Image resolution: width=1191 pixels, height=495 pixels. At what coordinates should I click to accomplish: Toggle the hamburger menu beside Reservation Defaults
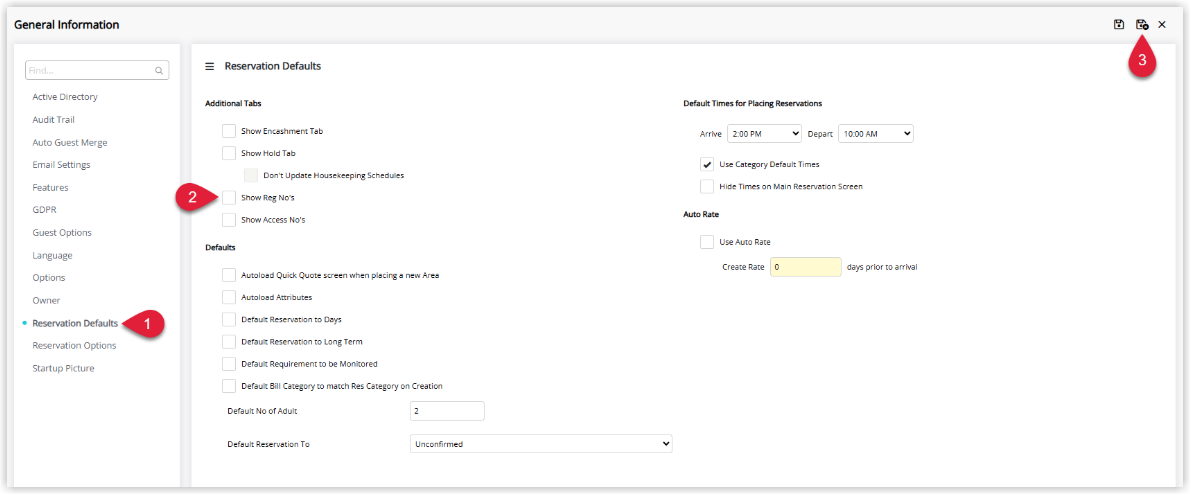coord(210,67)
